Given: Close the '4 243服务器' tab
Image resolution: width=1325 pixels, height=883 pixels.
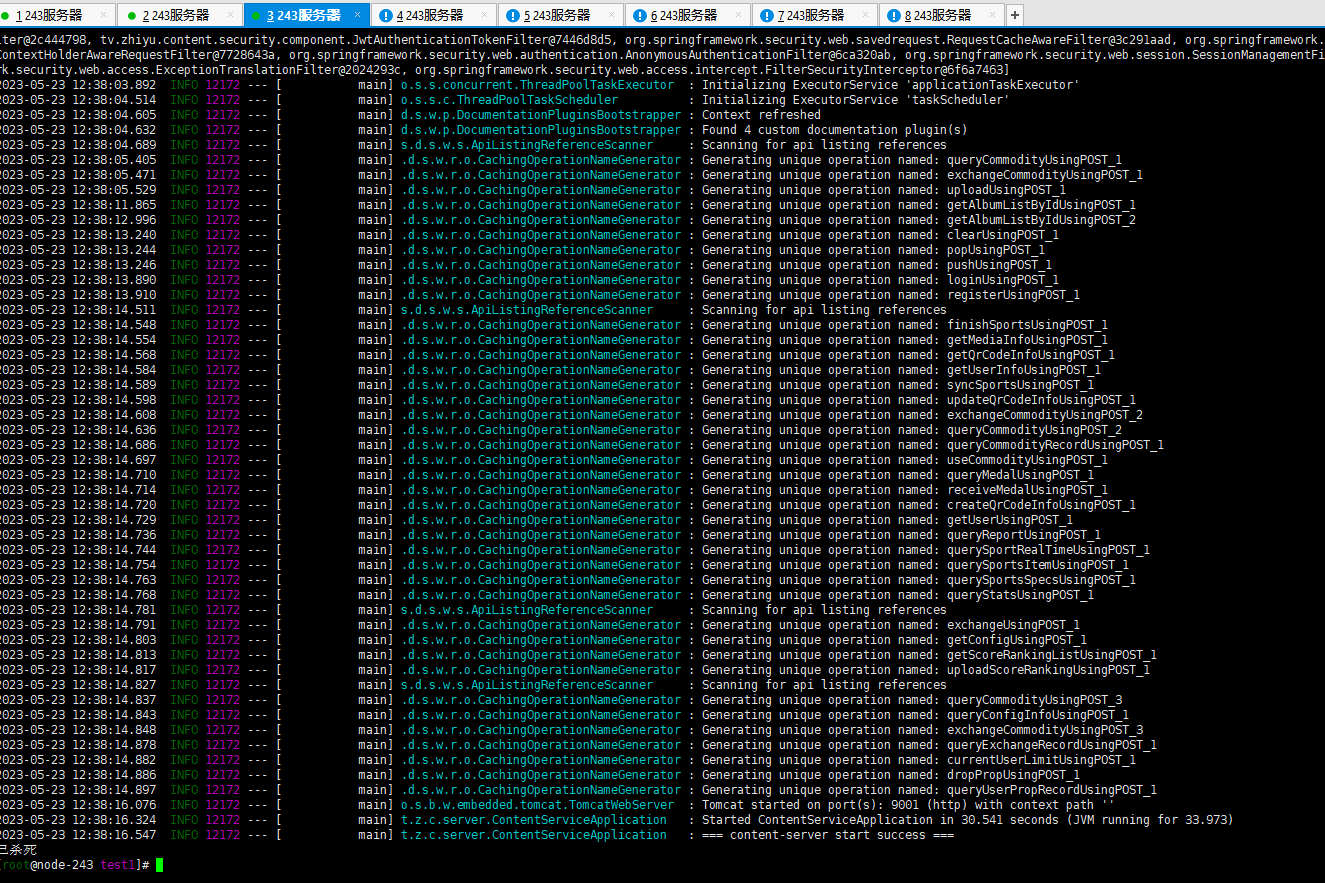Looking at the screenshot, I should 484,16.
